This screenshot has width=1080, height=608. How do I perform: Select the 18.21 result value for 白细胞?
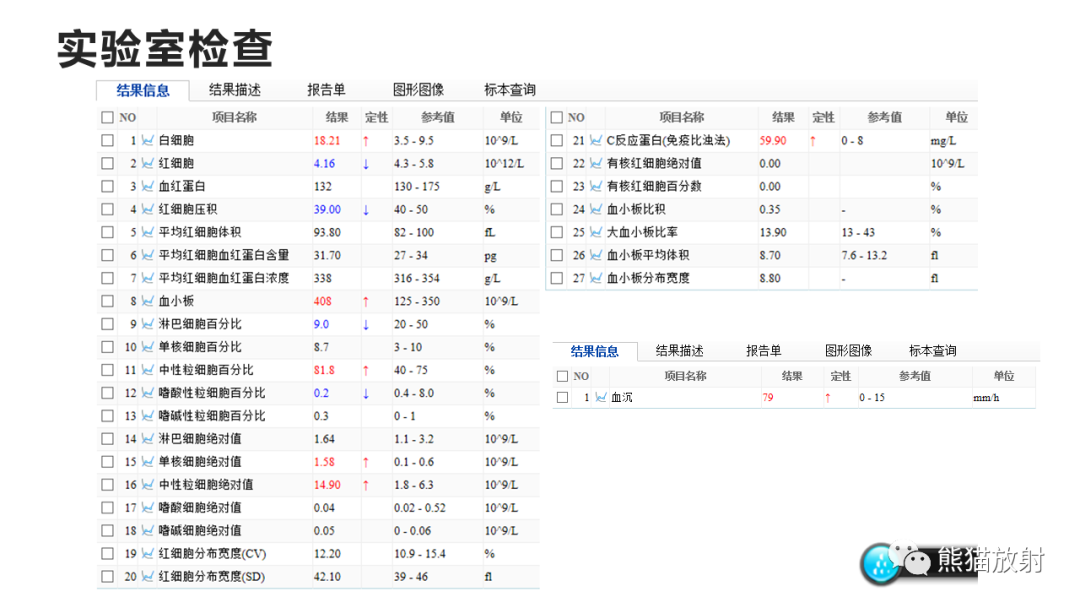327,140
